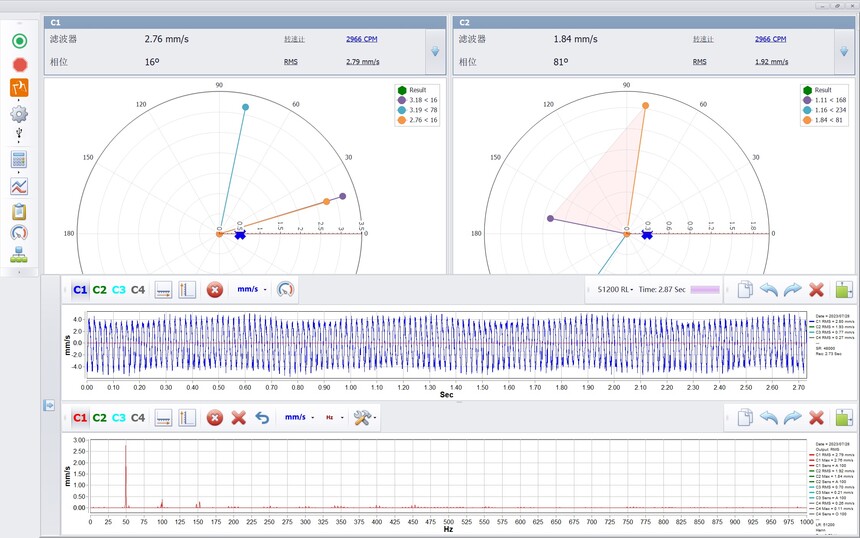Click the green start measurement icon
860x538 pixels.
pos(19,41)
